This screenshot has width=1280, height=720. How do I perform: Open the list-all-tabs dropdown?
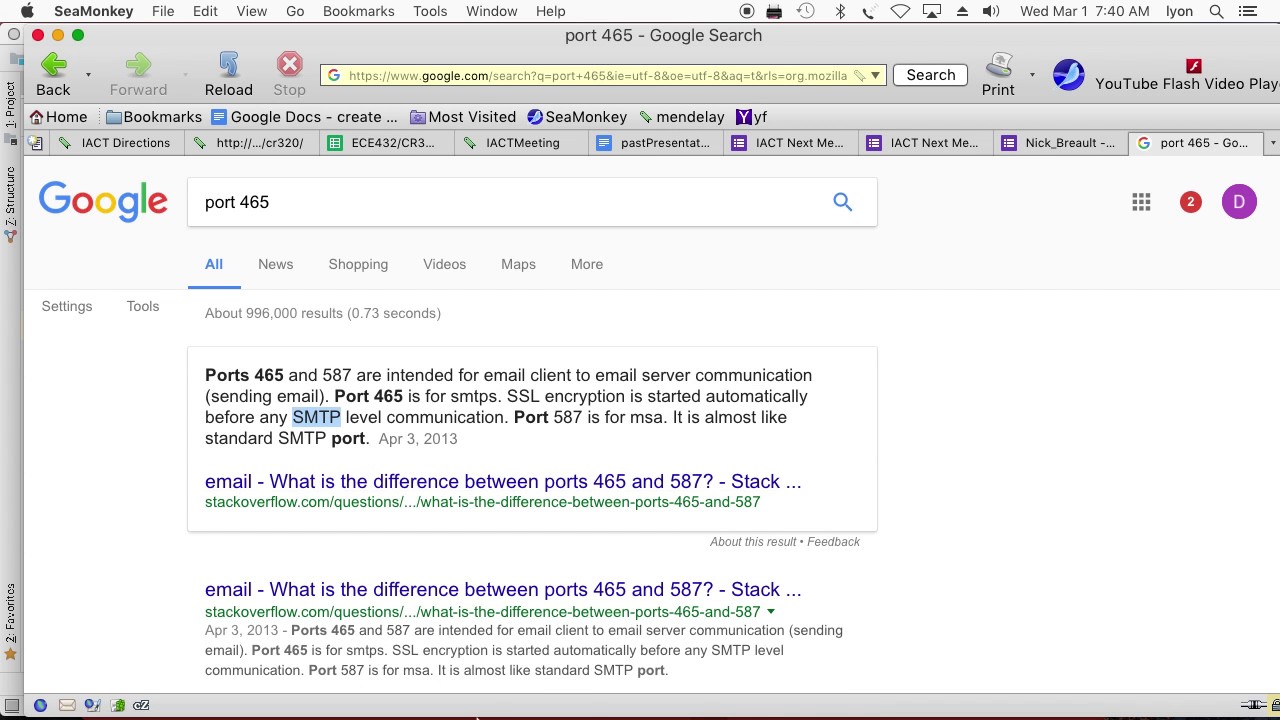1272,143
